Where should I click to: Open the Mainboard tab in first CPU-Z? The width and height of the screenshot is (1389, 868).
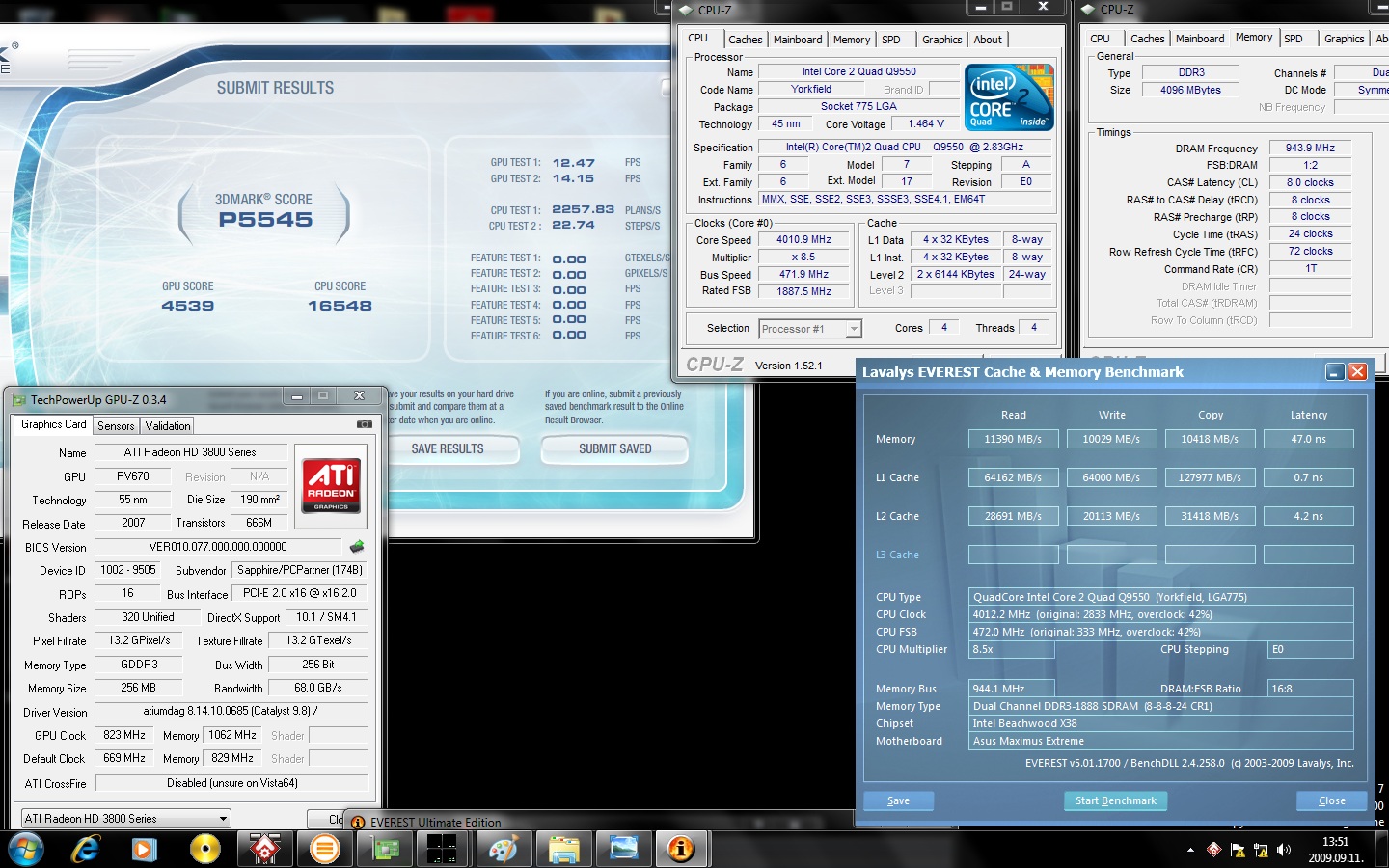tap(798, 40)
